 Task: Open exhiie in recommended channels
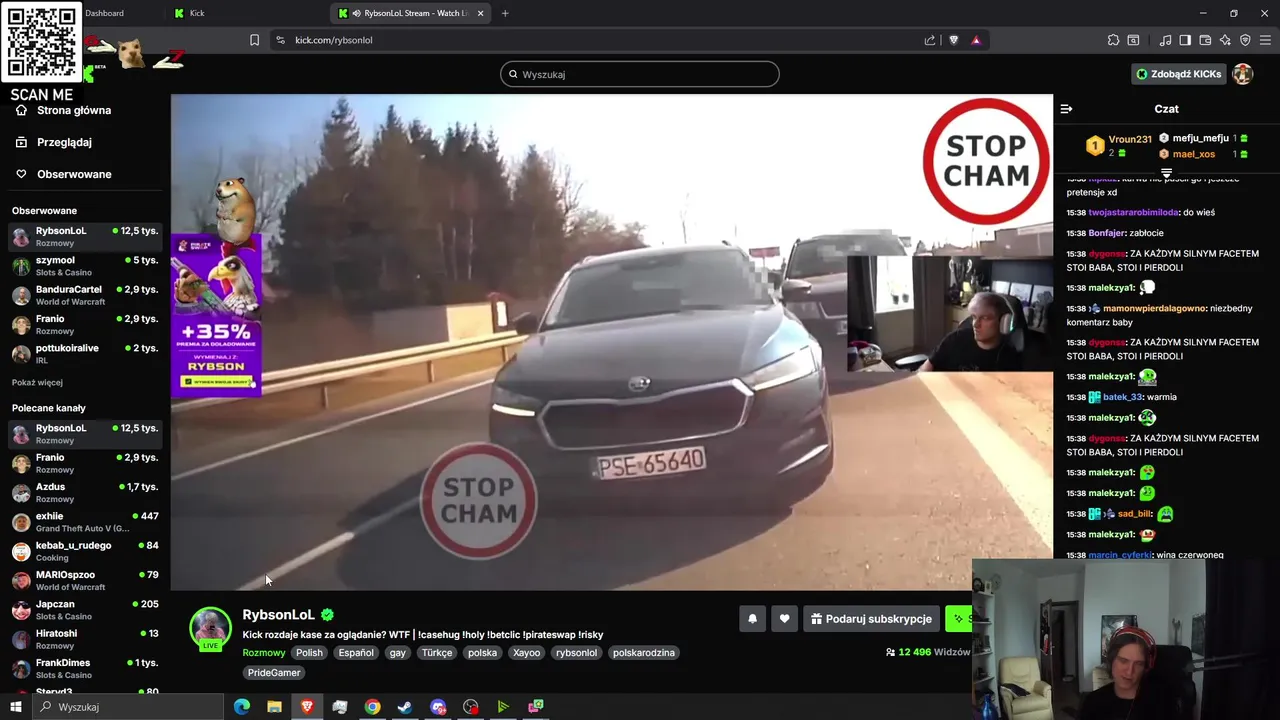point(85,522)
